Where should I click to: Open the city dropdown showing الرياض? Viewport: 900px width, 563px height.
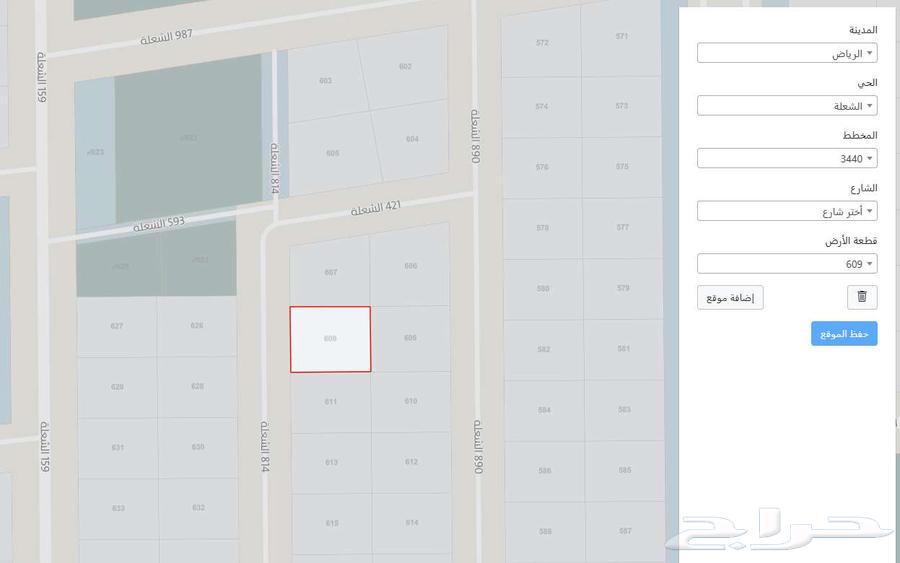pyautogui.click(x=787, y=53)
